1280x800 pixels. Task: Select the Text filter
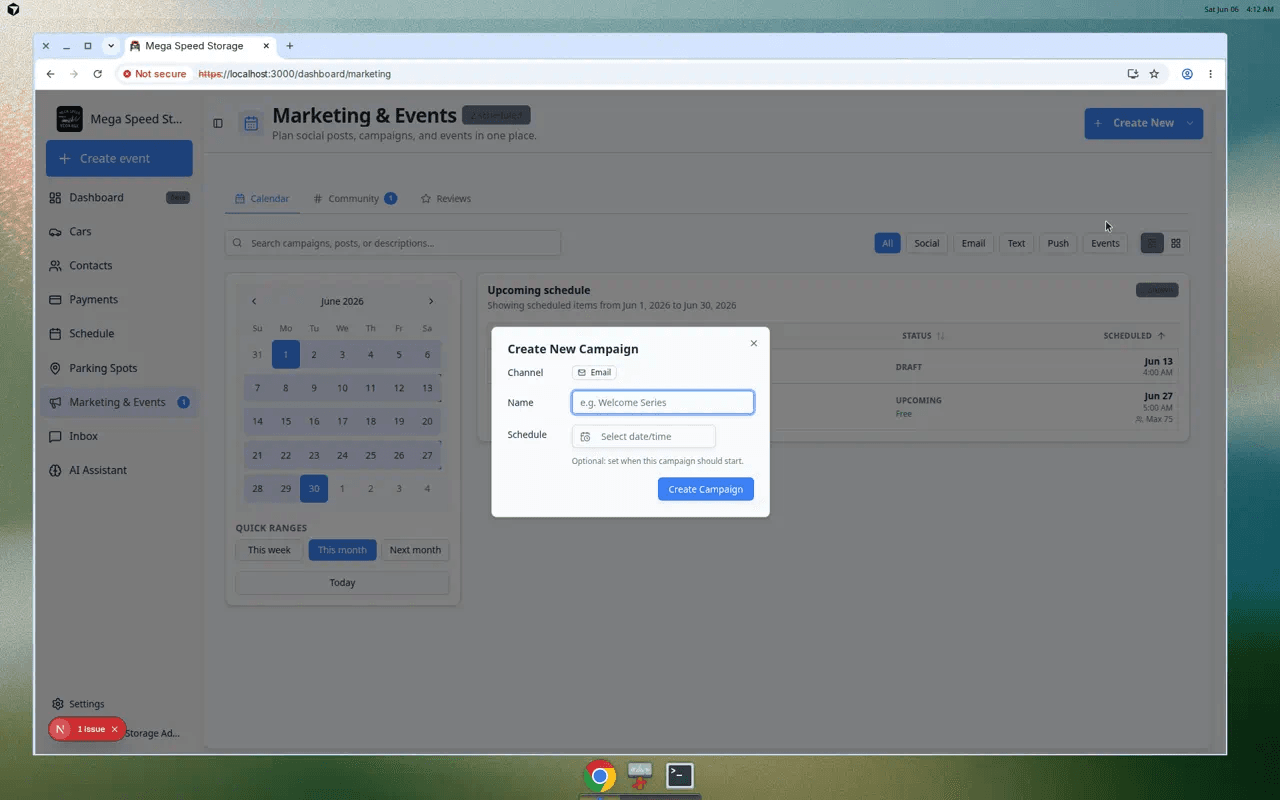coord(1016,243)
